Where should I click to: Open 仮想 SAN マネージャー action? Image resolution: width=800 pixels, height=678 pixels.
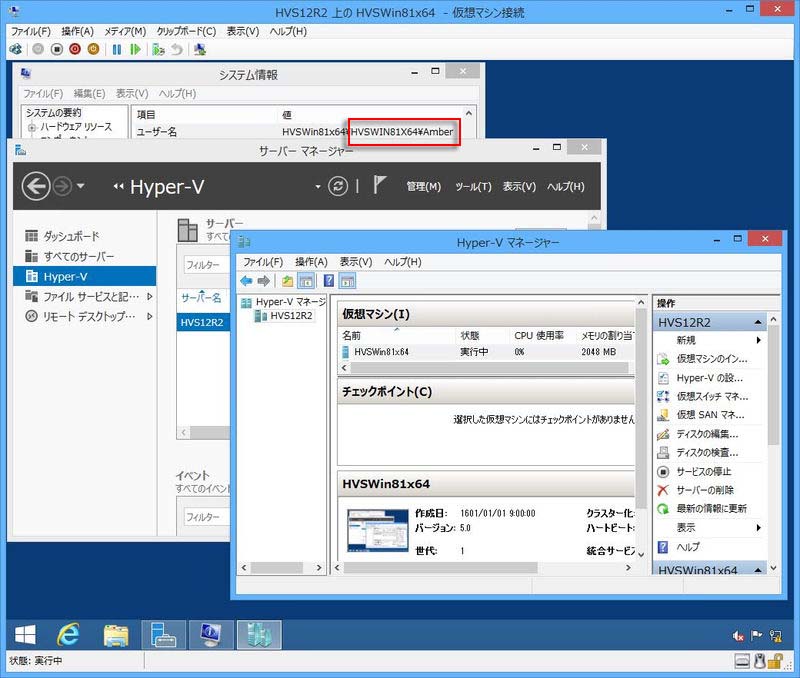(709, 415)
